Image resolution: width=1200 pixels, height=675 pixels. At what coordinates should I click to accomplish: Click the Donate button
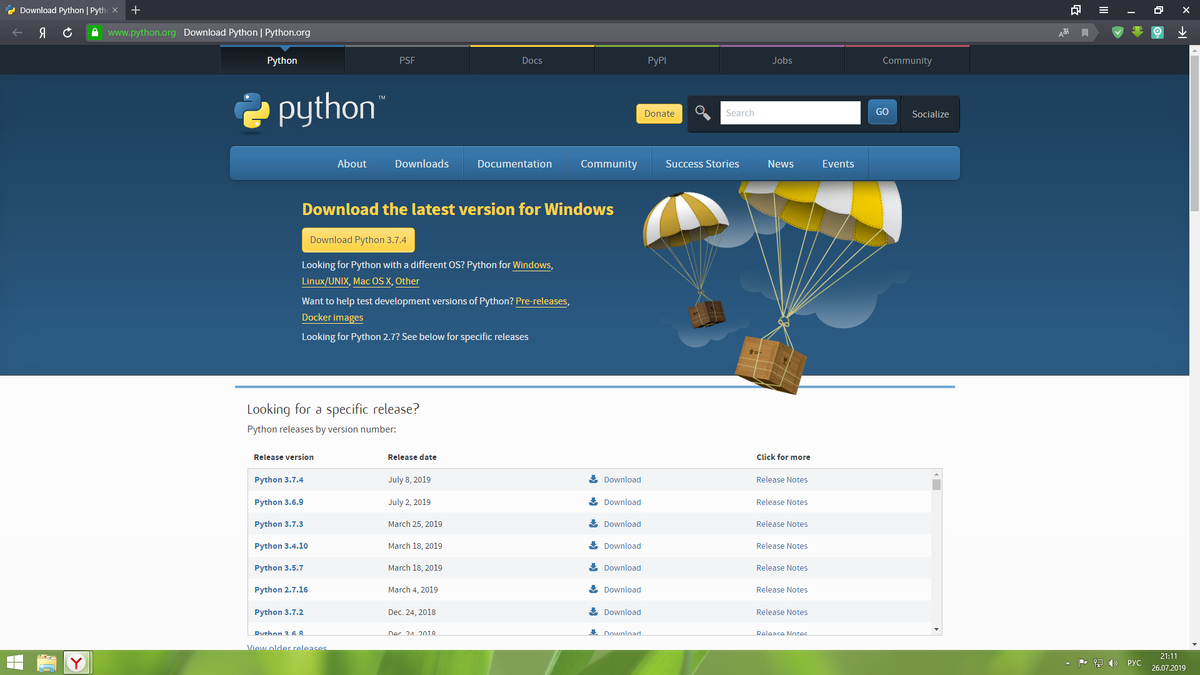659,114
